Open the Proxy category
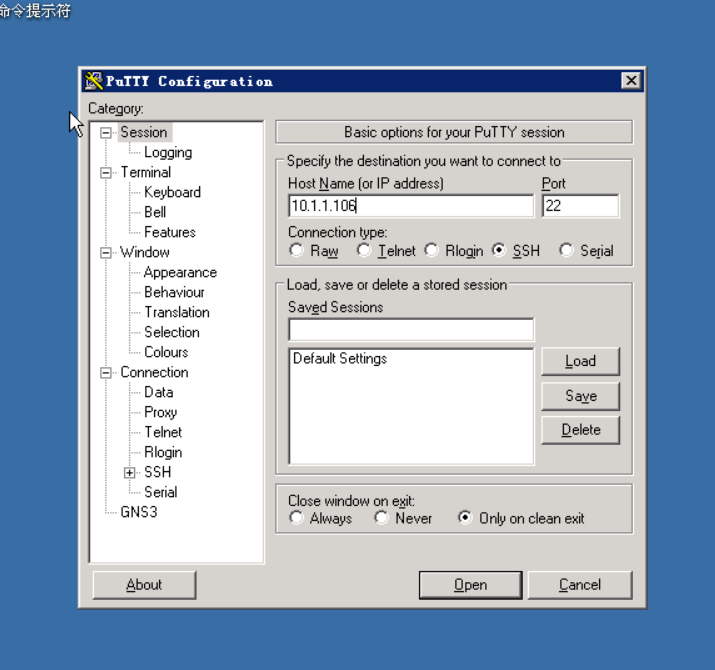Viewport: 715px width, 670px height. tap(161, 412)
